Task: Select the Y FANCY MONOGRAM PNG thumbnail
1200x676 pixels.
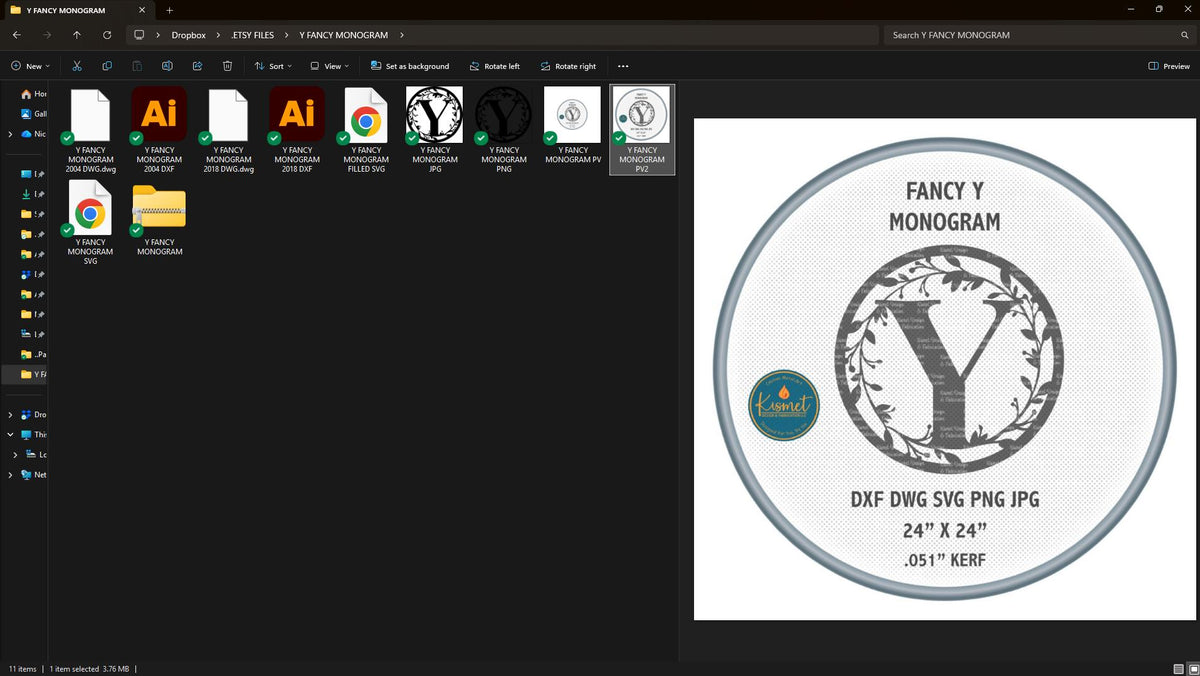Action: click(x=504, y=130)
